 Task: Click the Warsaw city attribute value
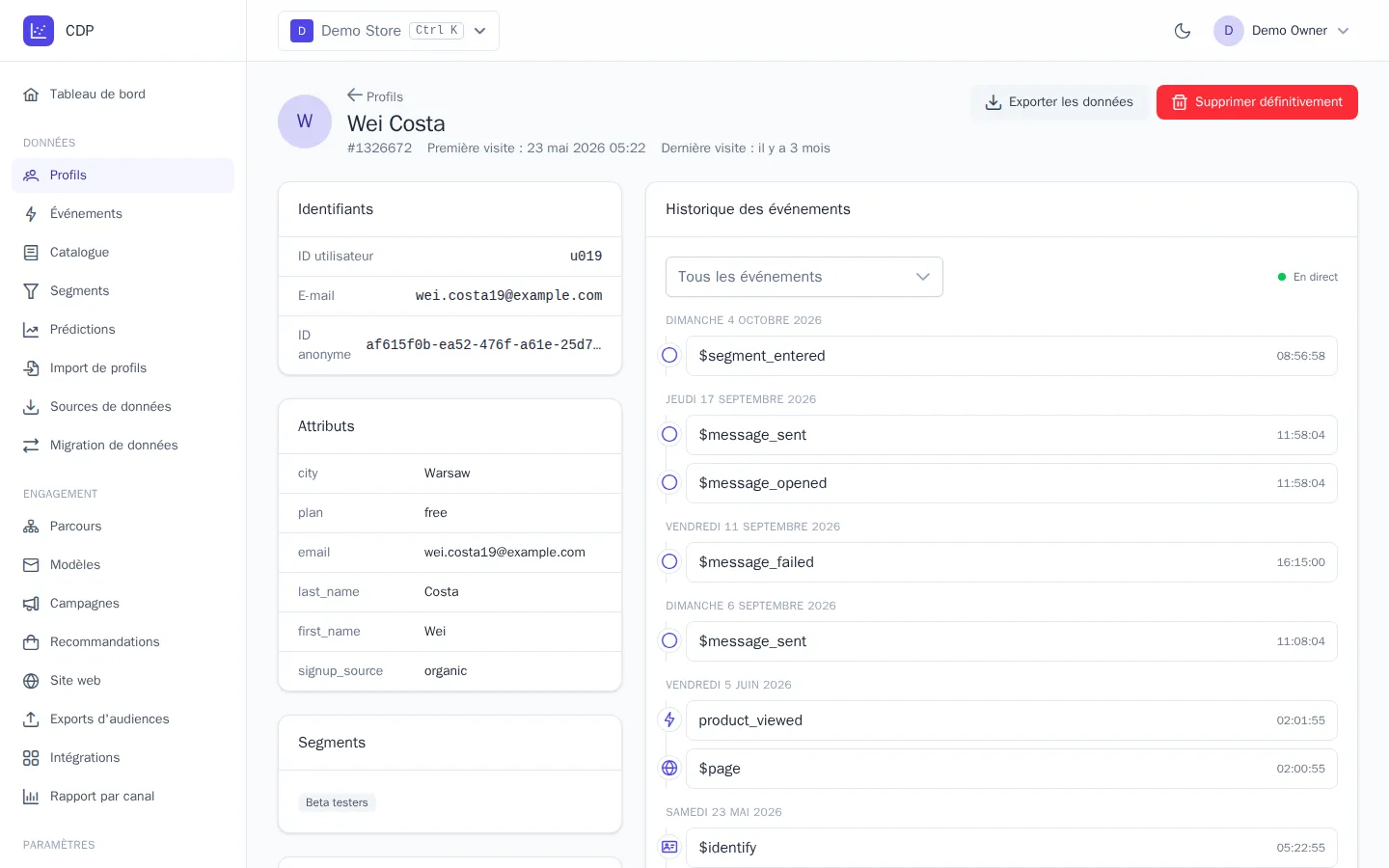(x=448, y=474)
